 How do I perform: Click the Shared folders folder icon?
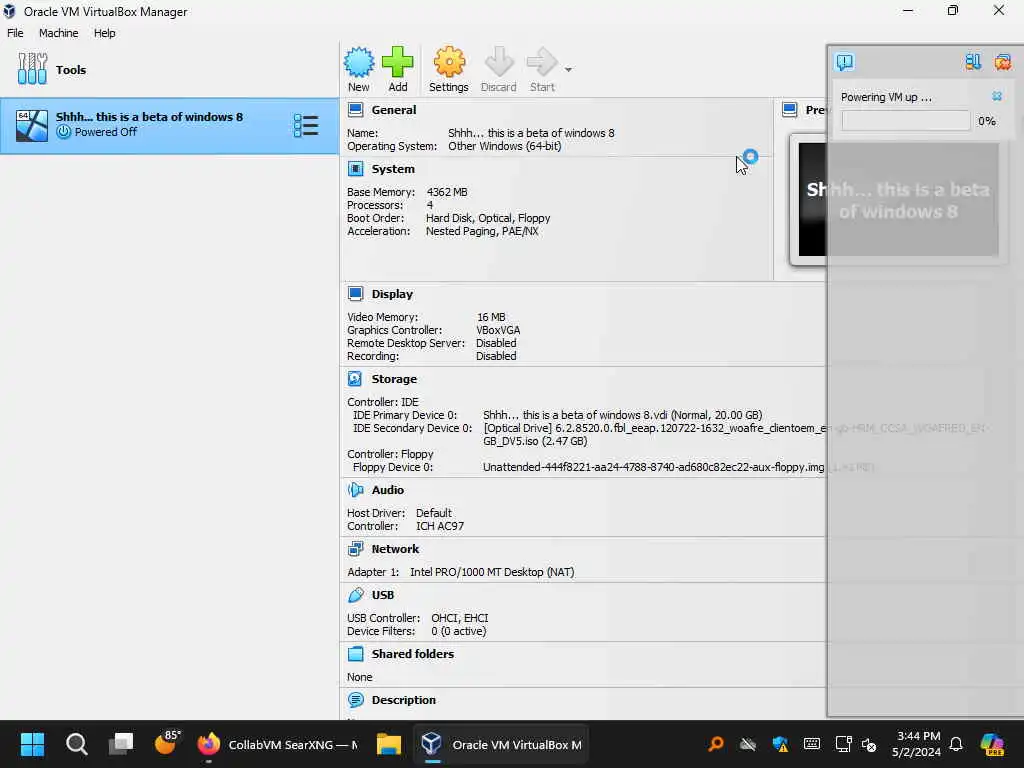[x=355, y=654]
